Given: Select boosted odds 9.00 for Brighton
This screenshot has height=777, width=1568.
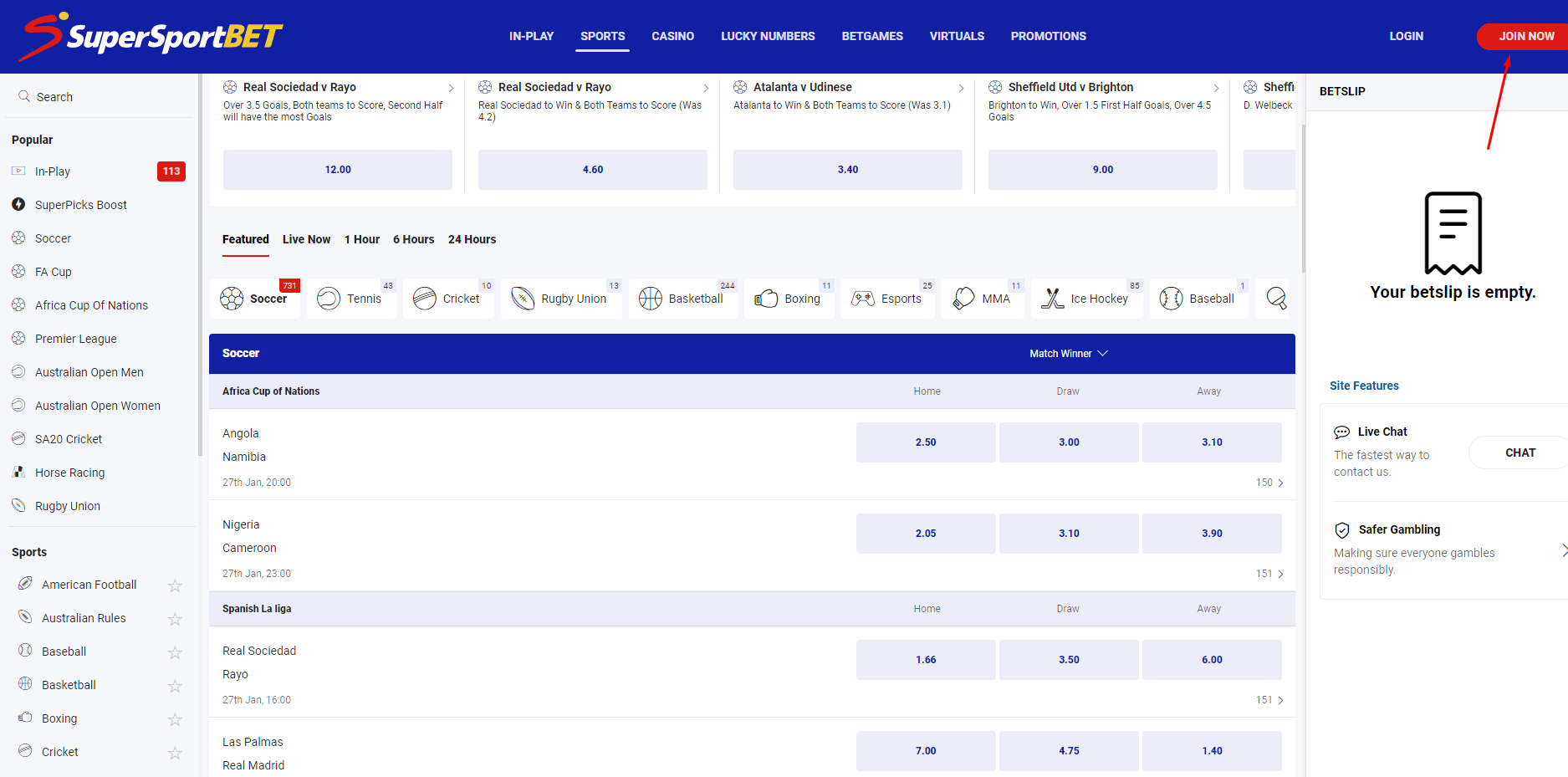Looking at the screenshot, I should click(1102, 170).
